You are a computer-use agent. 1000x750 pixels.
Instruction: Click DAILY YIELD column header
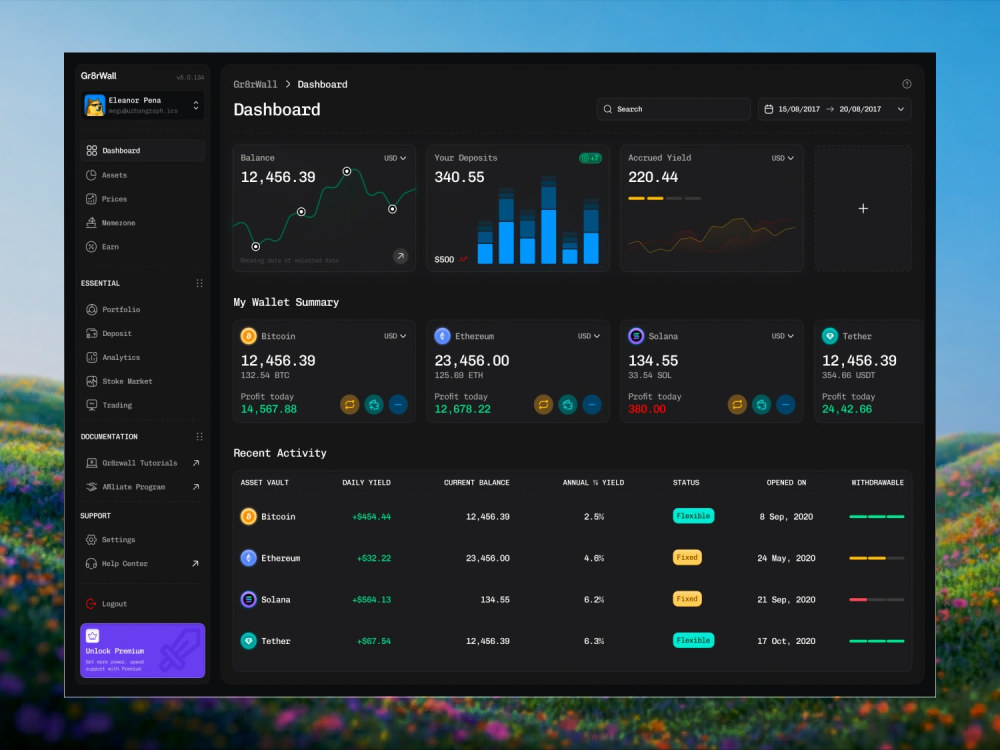click(366, 483)
